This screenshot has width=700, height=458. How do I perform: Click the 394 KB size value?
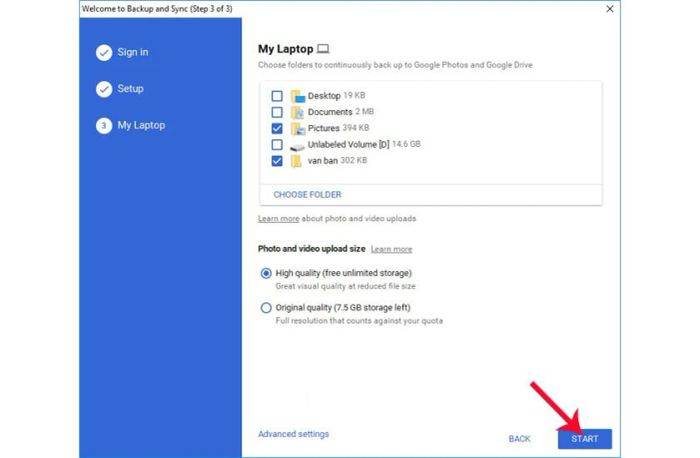coord(355,128)
